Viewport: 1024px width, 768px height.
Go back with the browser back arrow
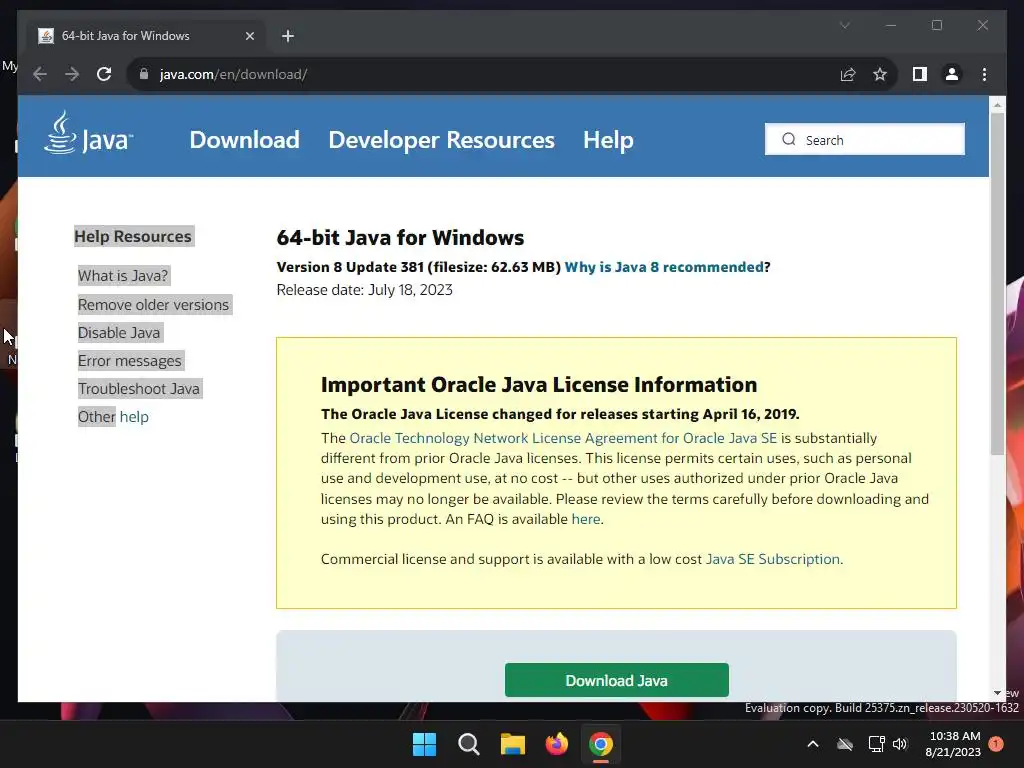(40, 74)
